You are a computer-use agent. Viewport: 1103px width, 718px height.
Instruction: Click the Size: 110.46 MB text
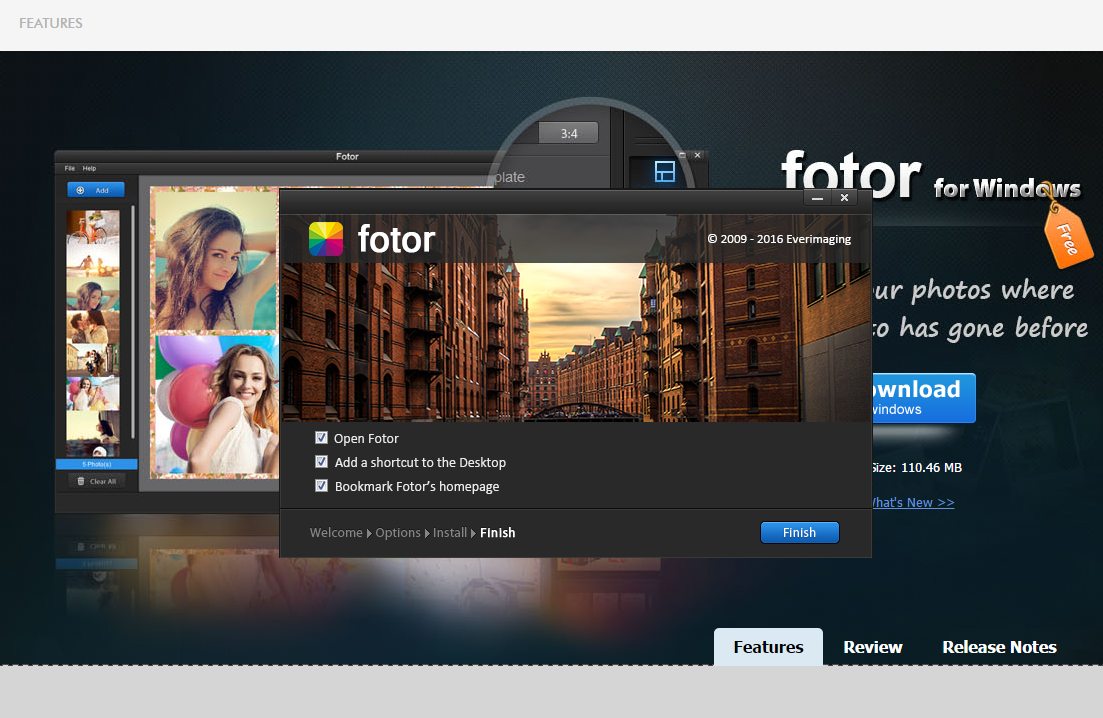click(916, 468)
